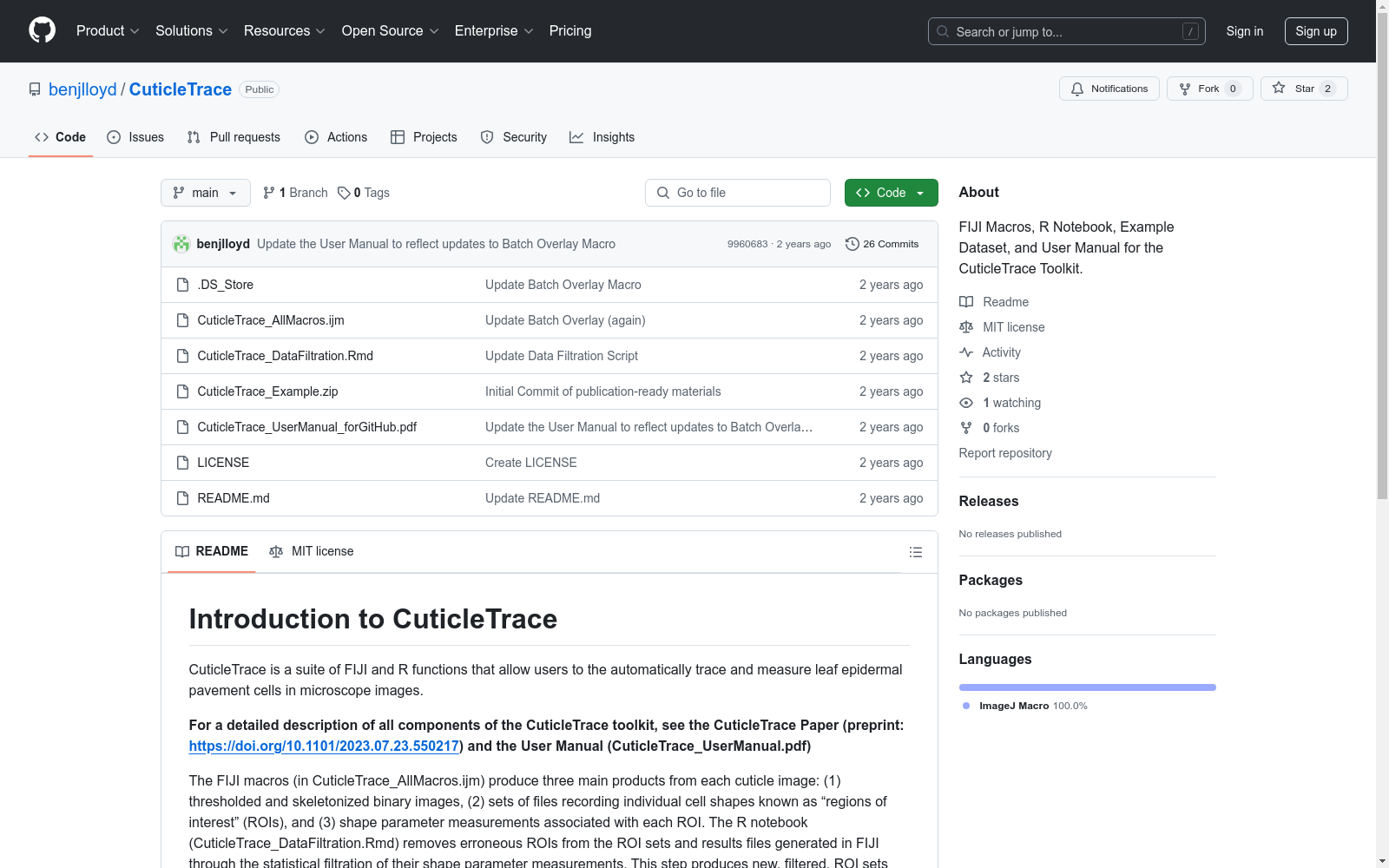Click the ImageJ Macro language bar
The image size is (1389, 868).
point(1088,687)
